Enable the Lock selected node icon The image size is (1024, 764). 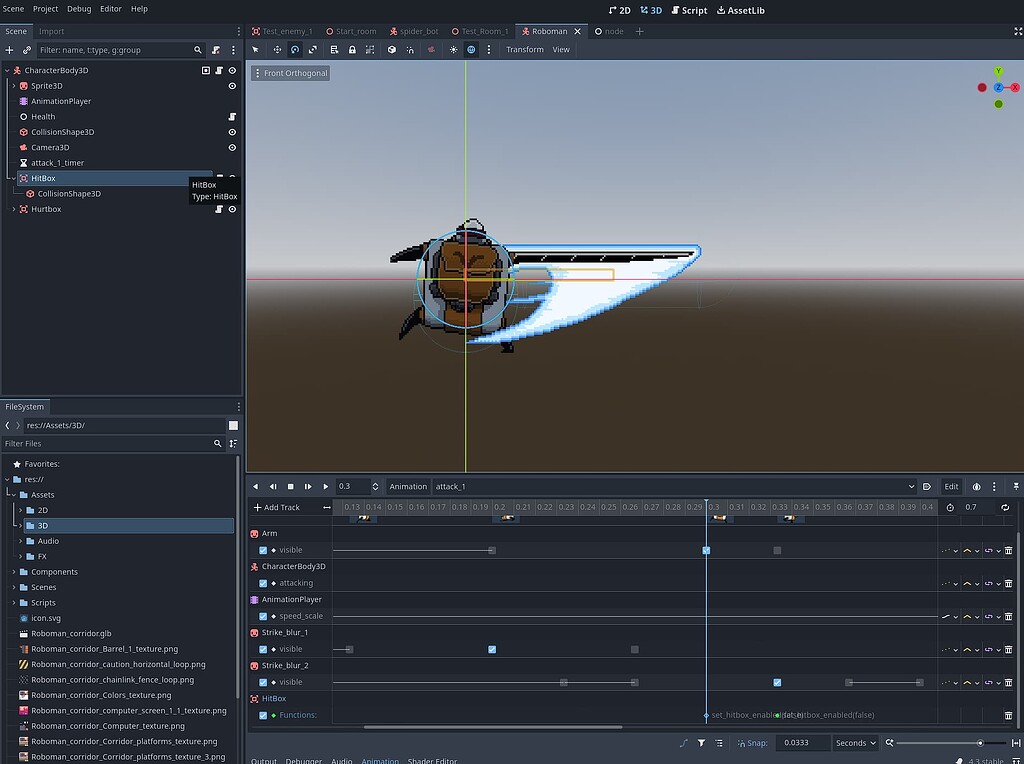point(353,48)
